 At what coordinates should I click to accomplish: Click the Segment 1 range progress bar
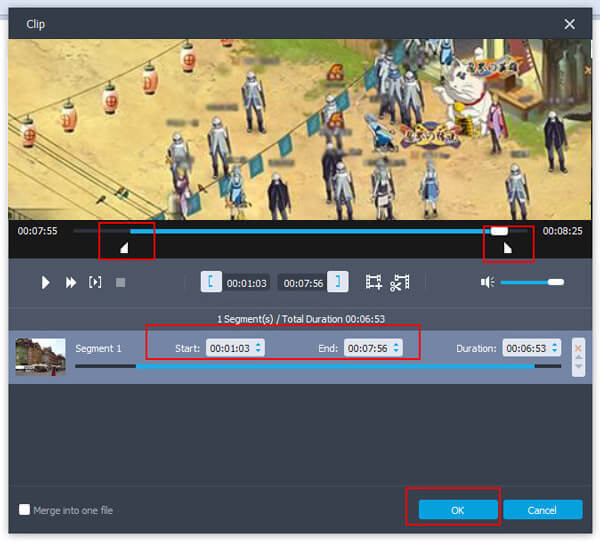(x=318, y=366)
